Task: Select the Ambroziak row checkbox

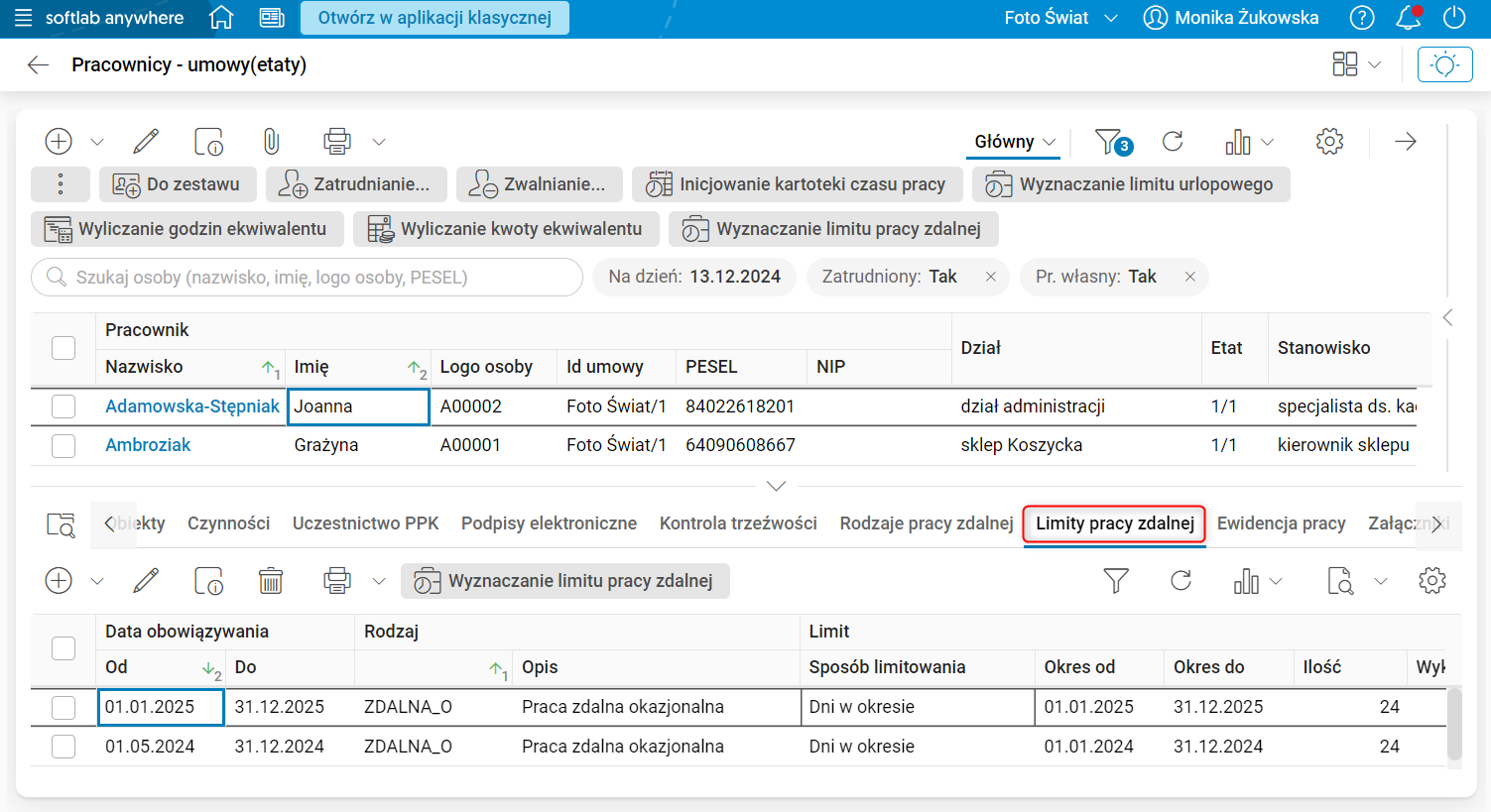Action: (x=63, y=445)
